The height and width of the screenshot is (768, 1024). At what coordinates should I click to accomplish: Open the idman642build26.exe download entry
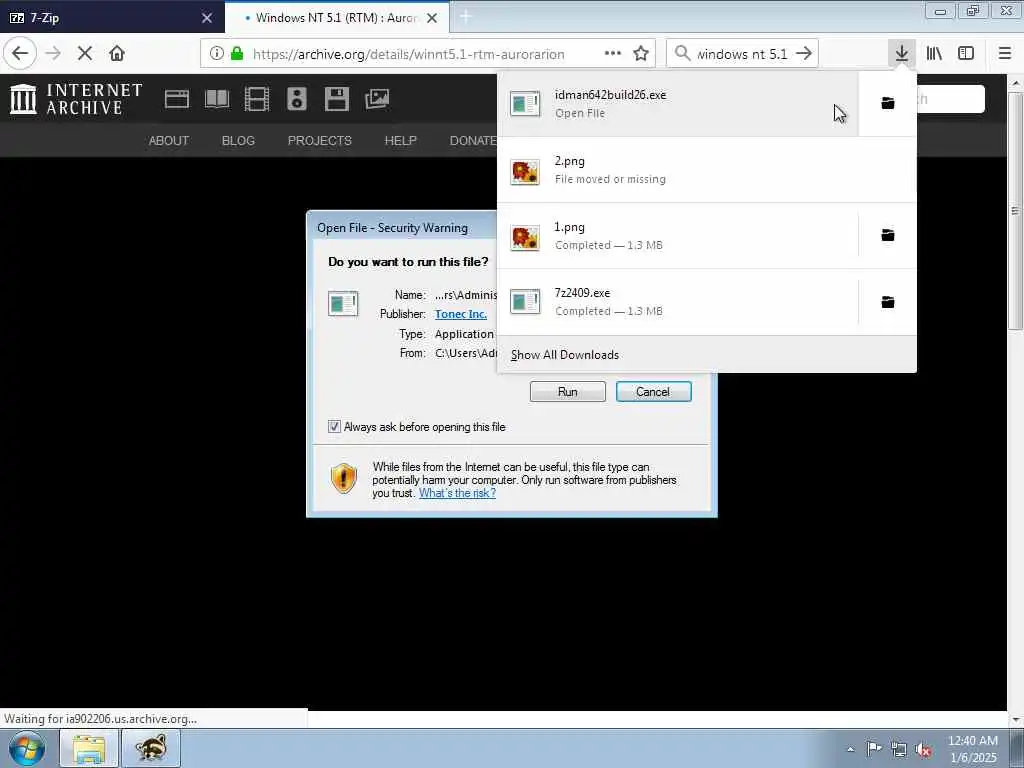[678, 103]
